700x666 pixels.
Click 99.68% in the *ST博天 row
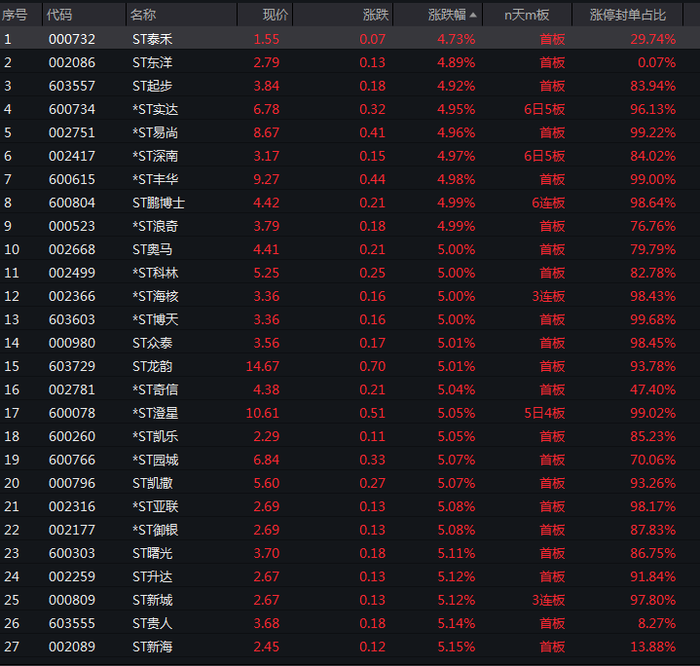click(653, 320)
